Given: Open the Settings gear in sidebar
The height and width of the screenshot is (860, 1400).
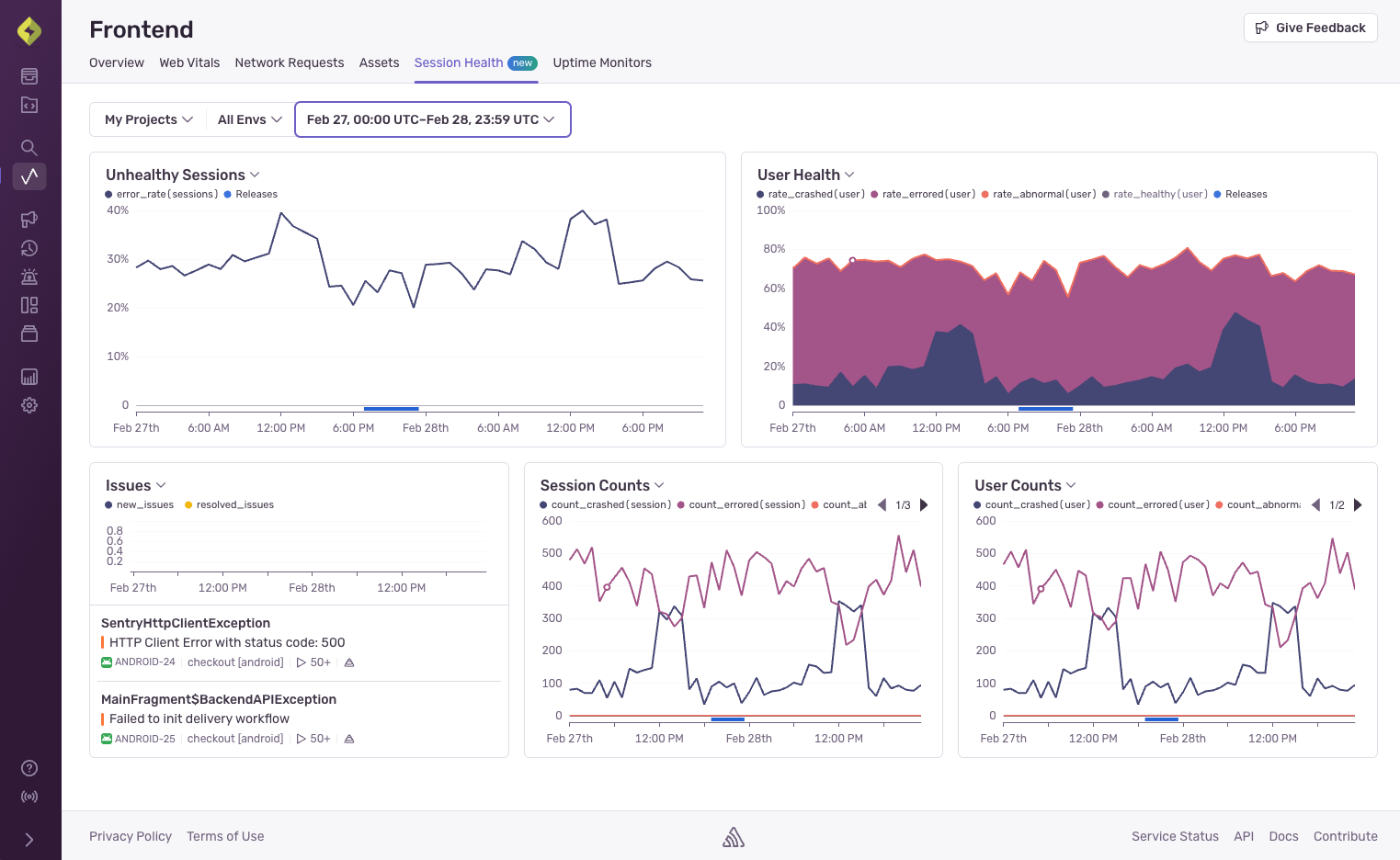Looking at the screenshot, I should tap(29, 405).
